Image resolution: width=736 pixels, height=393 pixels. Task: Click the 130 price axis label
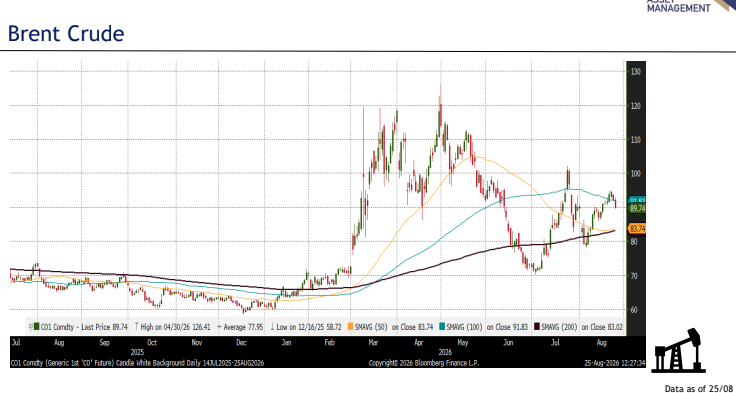coord(636,72)
